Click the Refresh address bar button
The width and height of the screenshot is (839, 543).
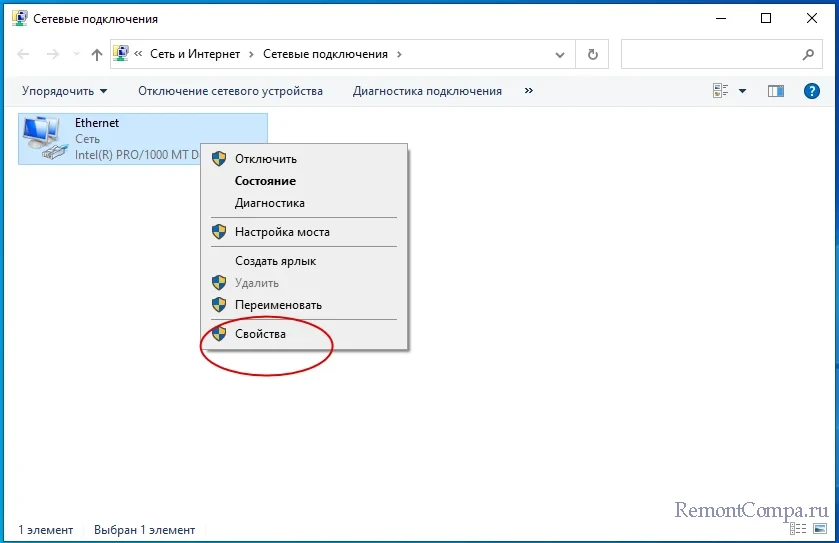coord(593,55)
